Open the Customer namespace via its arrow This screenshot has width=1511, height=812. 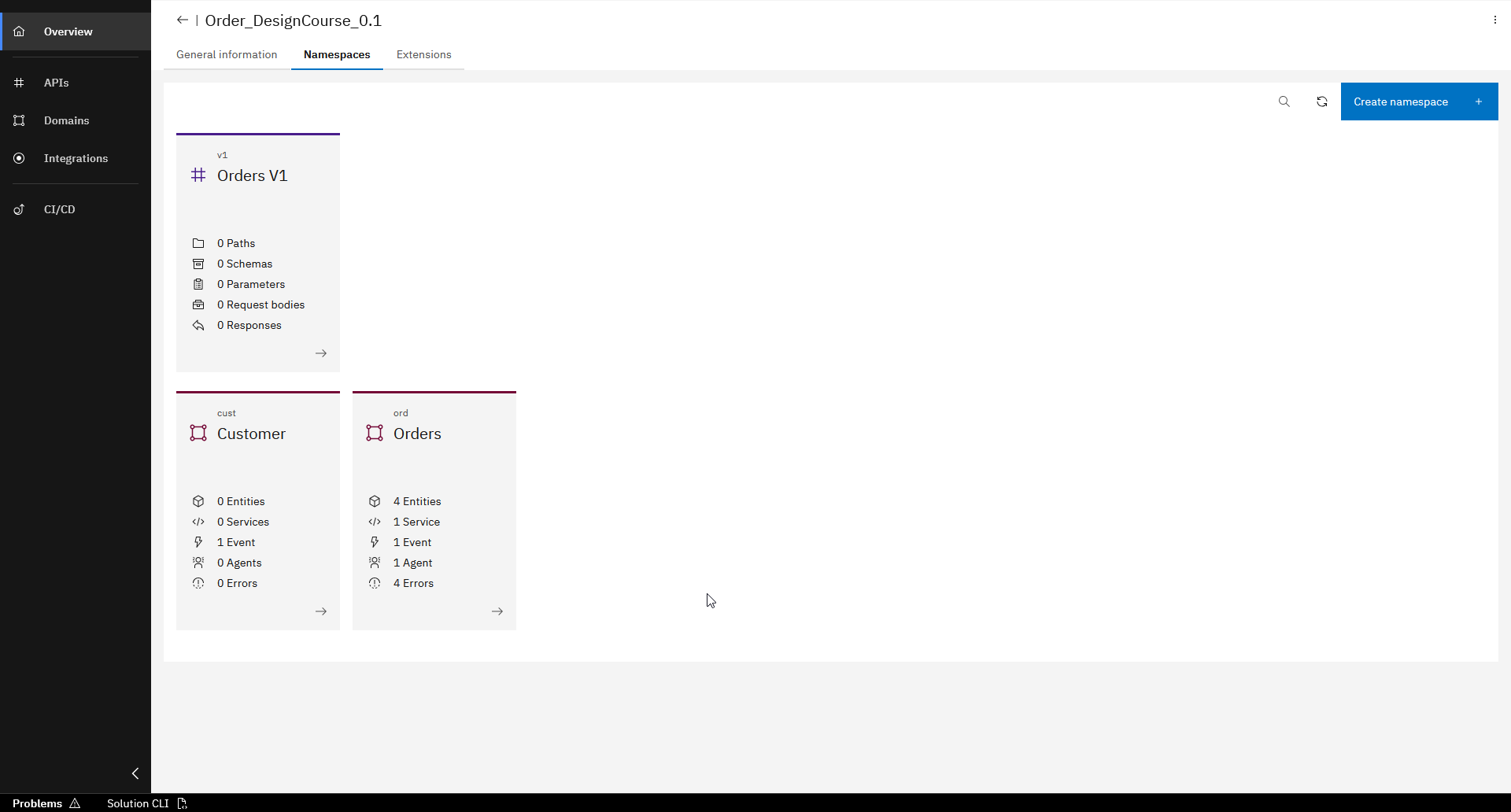[321, 611]
